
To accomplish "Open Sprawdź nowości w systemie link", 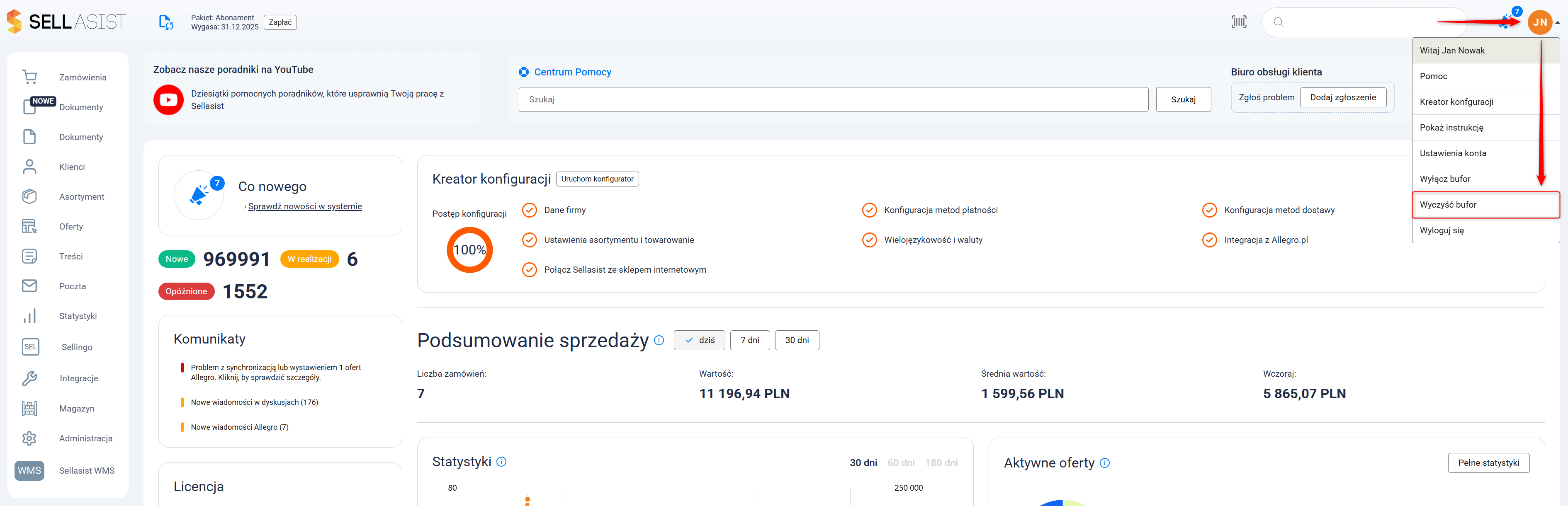I will pyautogui.click(x=304, y=206).
